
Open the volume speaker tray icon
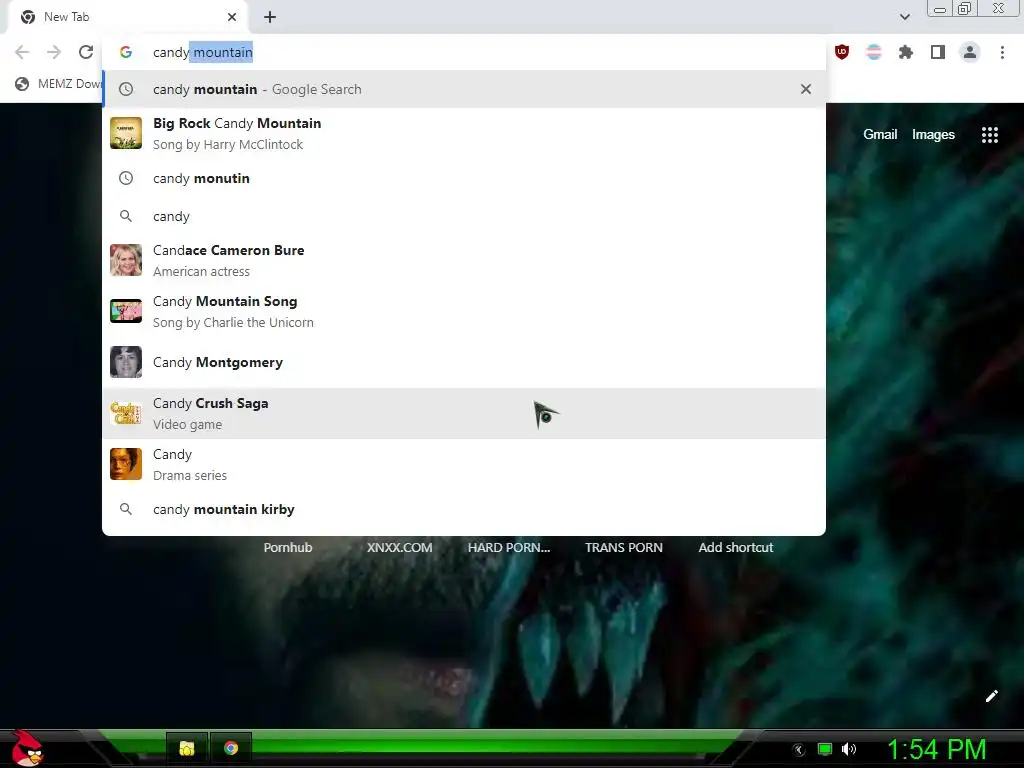849,749
